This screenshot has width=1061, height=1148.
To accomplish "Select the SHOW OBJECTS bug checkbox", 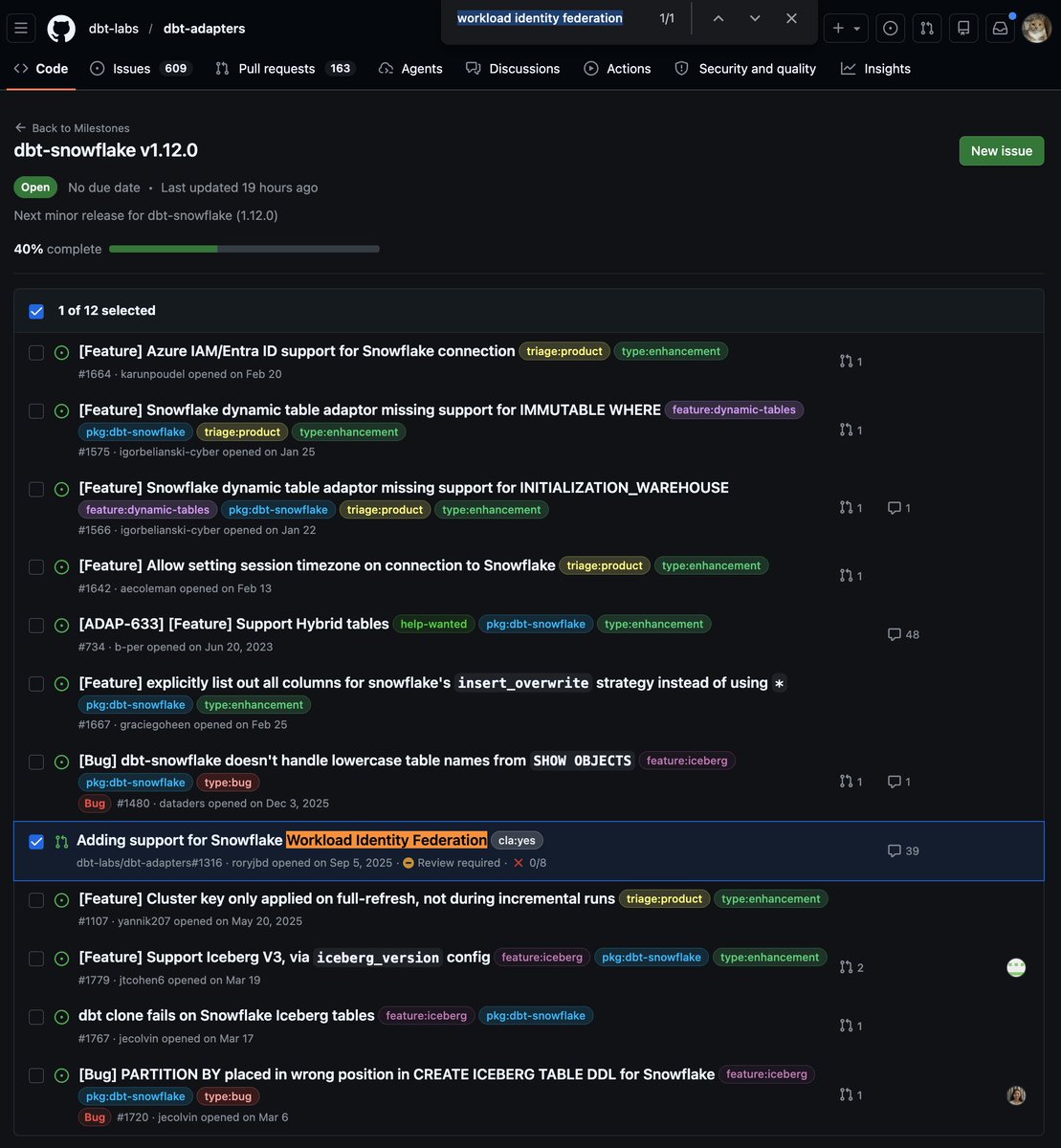I will 36,762.
